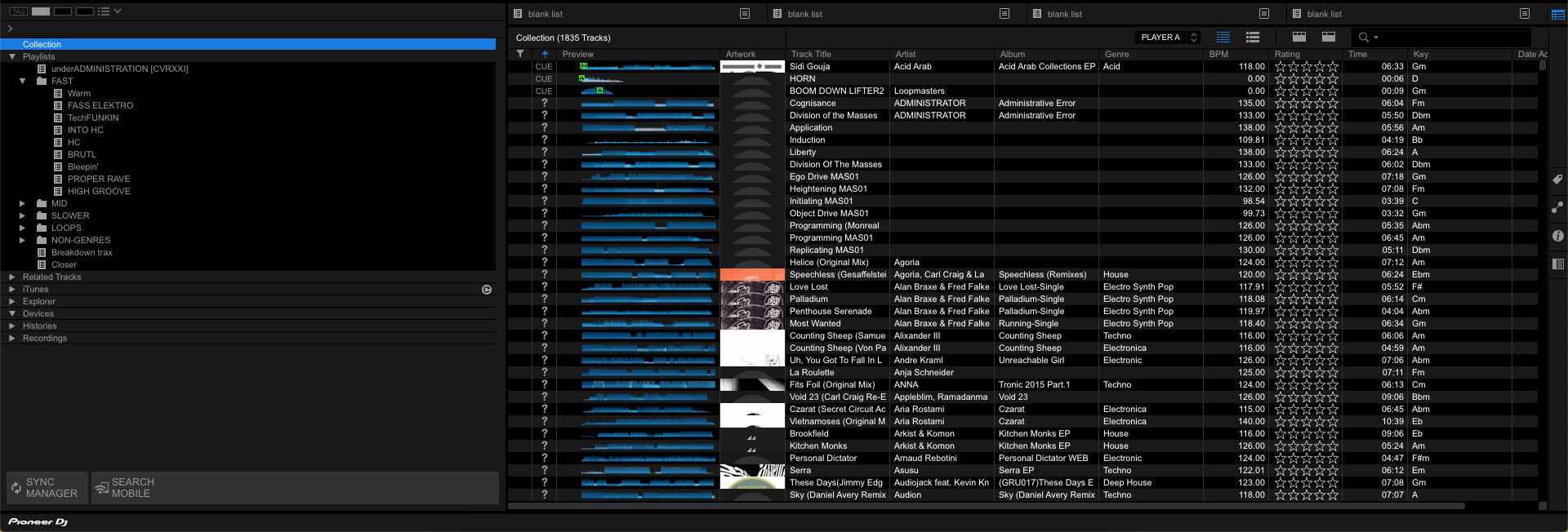The height and width of the screenshot is (532, 1568).
Task: Collapse the Playlists tree section
Action: point(12,57)
